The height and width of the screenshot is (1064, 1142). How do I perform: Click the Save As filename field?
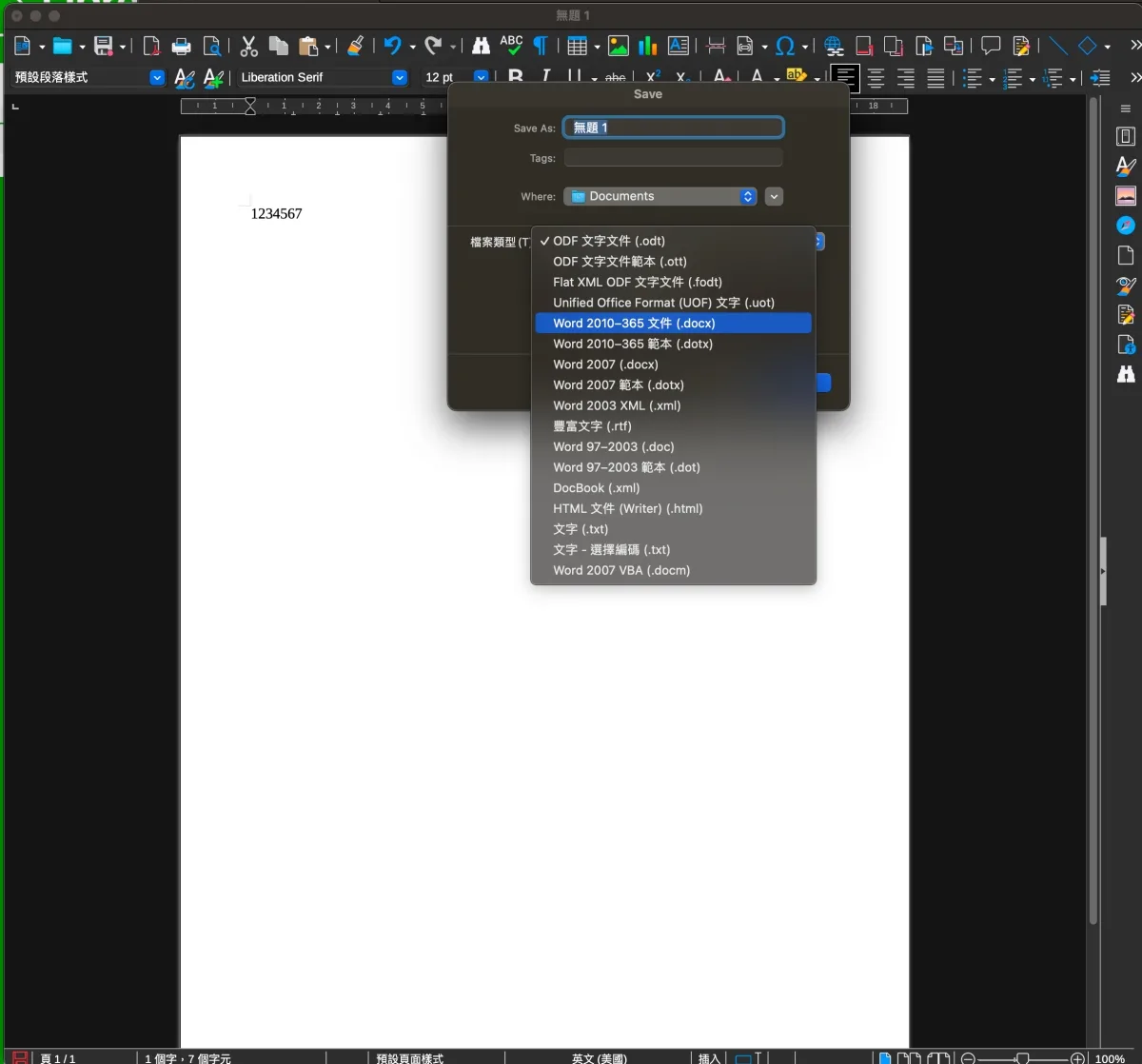tap(673, 128)
